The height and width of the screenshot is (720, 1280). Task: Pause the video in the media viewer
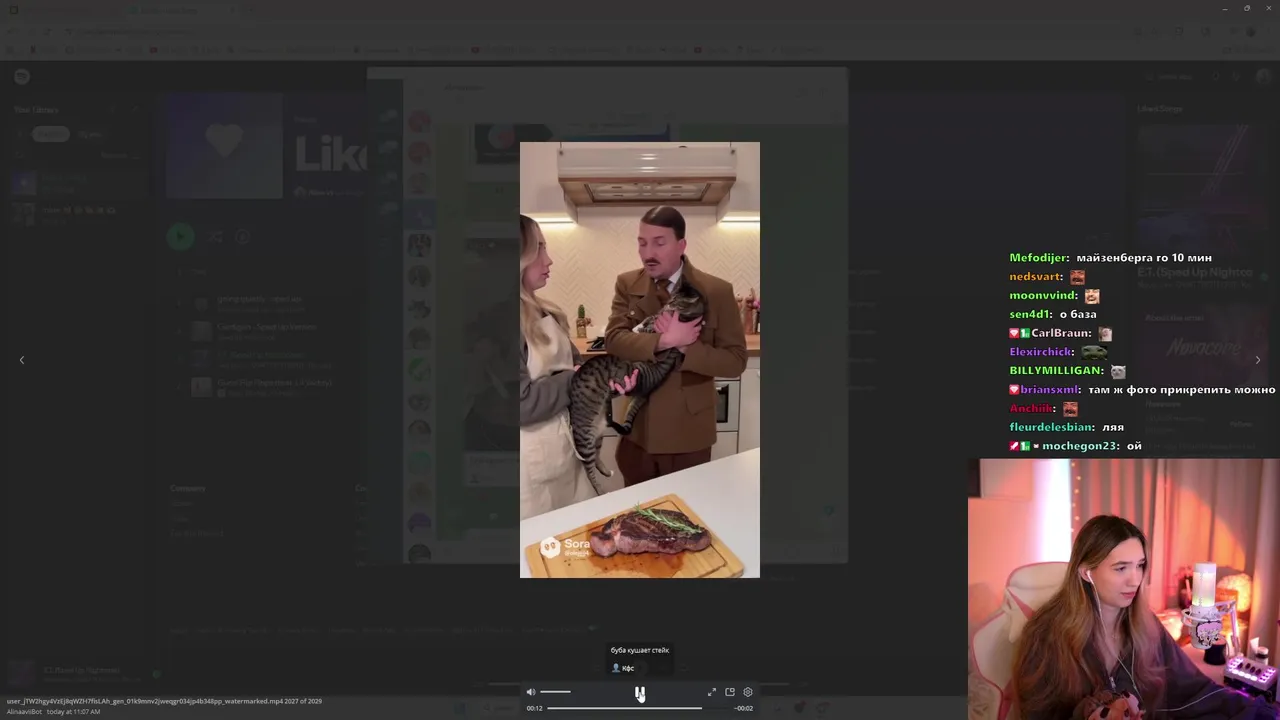pos(640,692)
